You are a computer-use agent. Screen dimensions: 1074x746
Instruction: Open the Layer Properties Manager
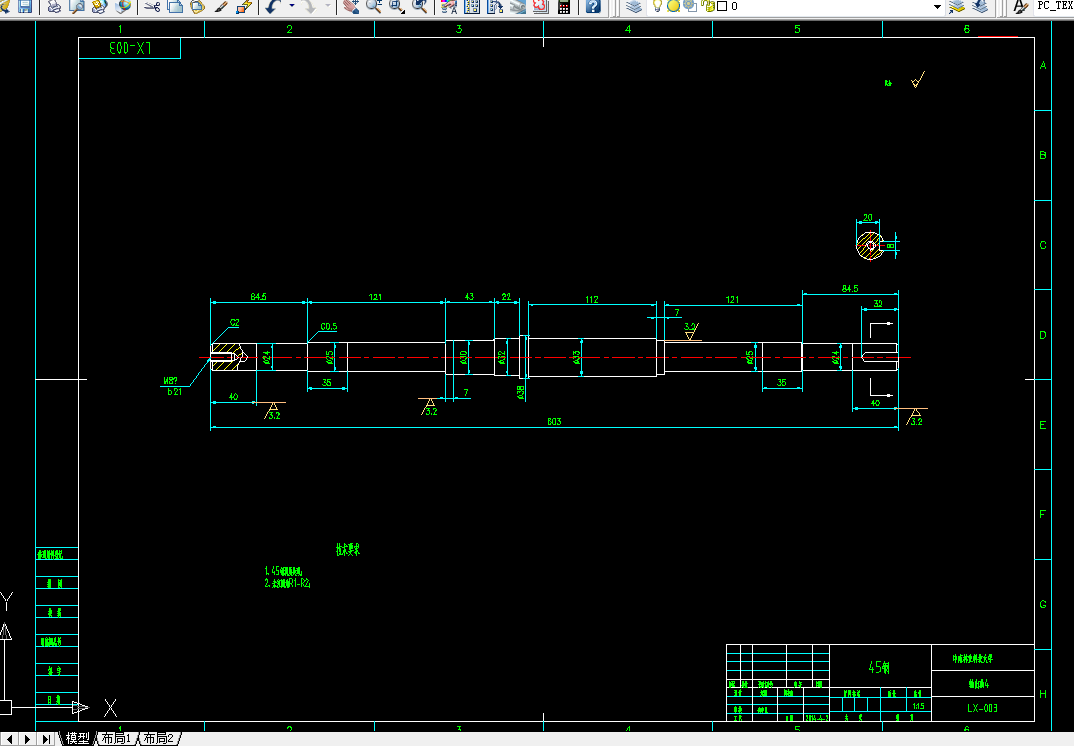click(x=634, y=6)
